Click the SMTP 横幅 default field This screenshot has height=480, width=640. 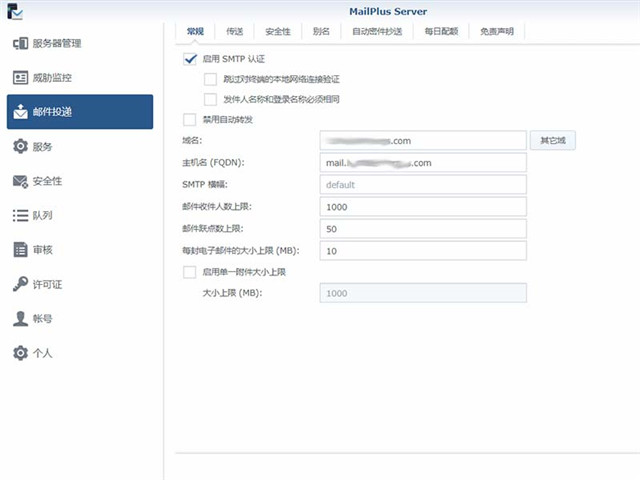423,184
